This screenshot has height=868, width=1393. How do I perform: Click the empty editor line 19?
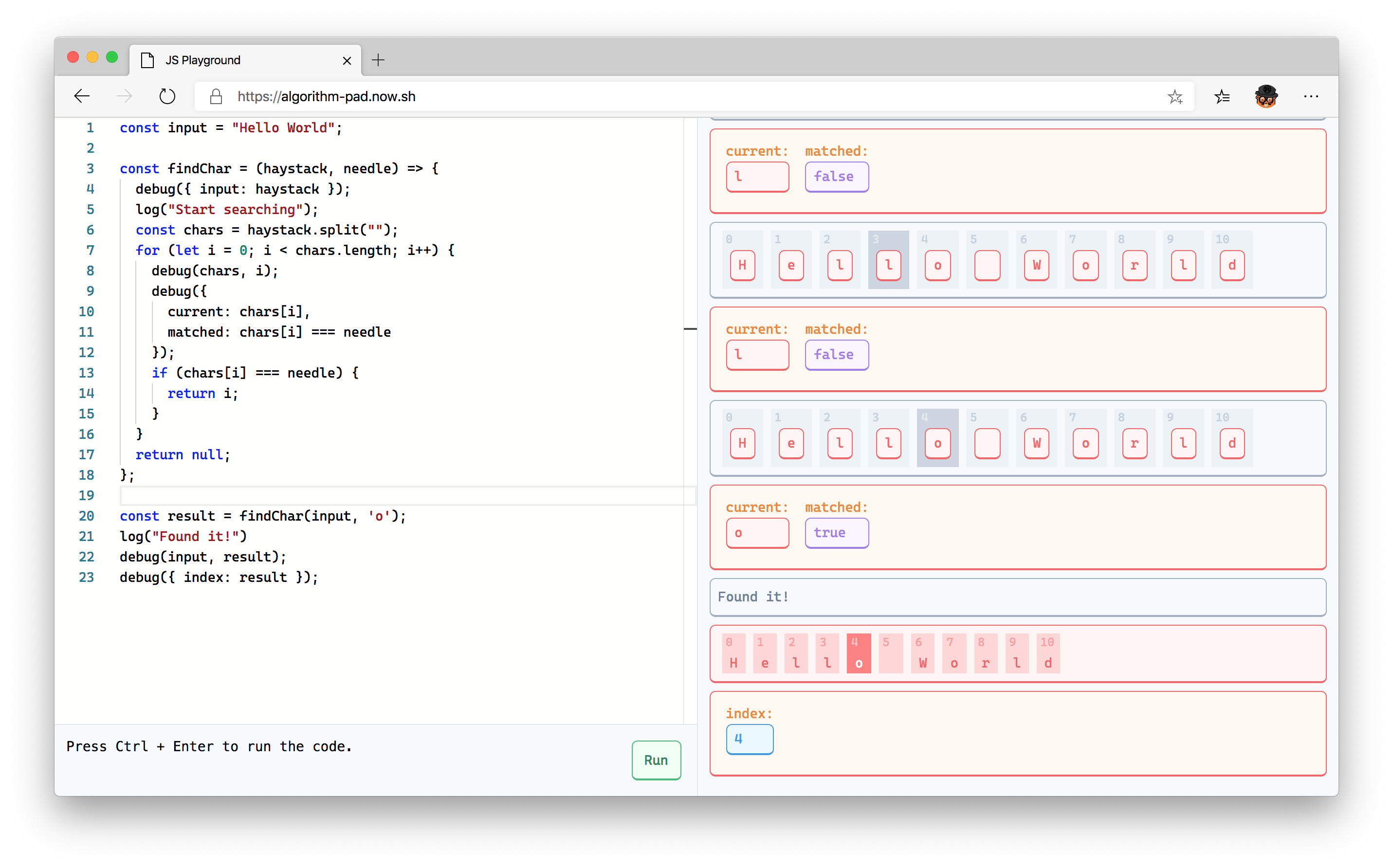tap(402, 495)
